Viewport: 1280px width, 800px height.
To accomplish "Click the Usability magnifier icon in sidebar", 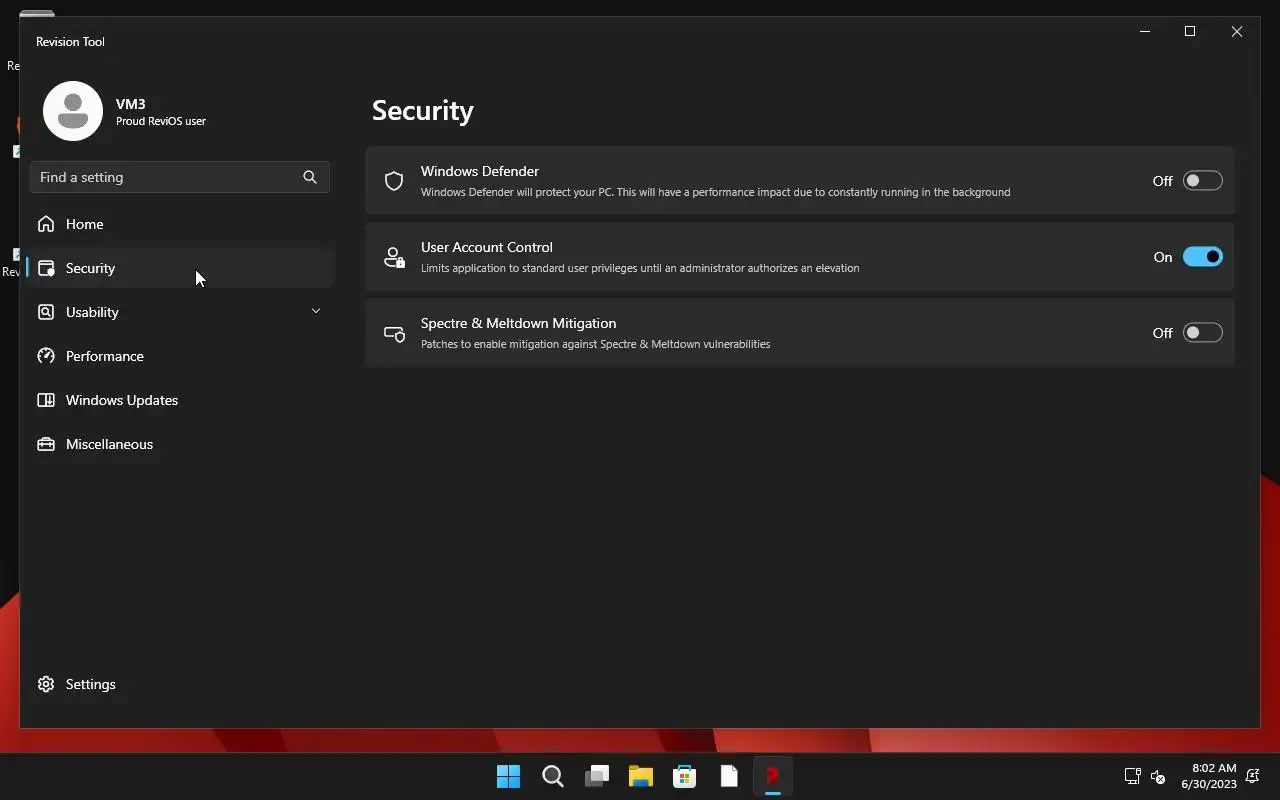I will point(46,312).
